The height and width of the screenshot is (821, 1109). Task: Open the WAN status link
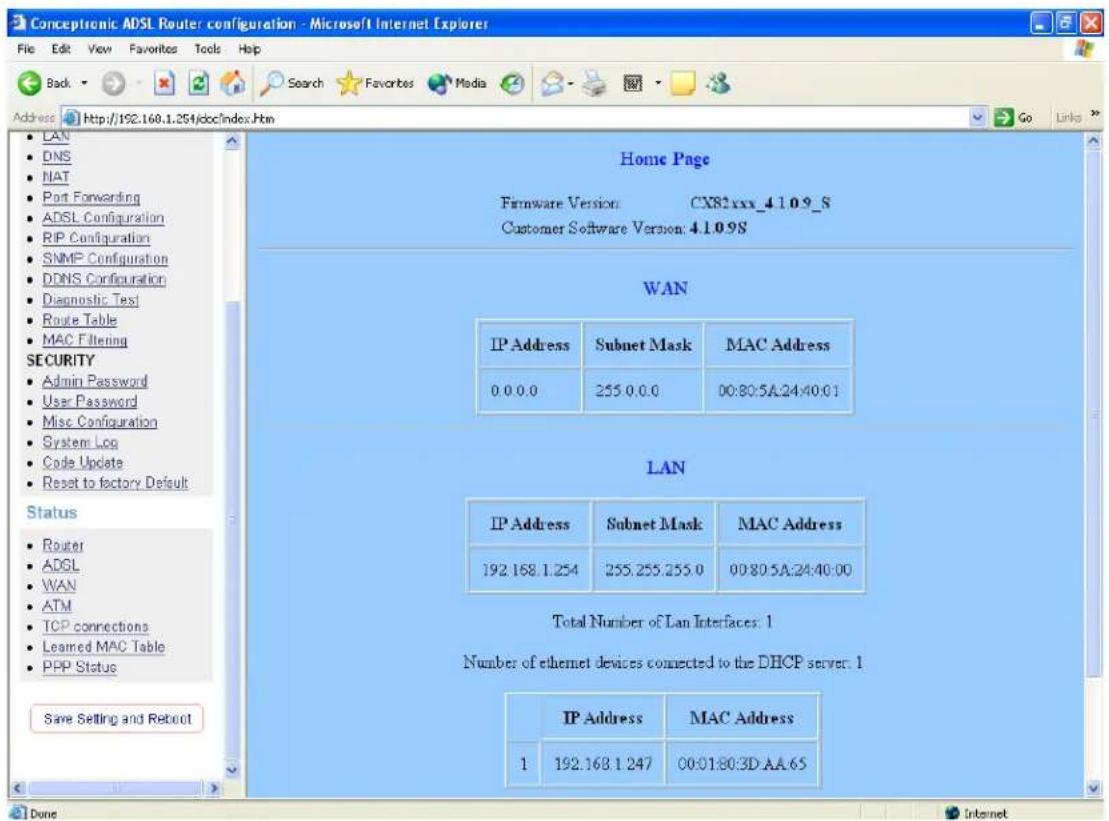[59, 586]
